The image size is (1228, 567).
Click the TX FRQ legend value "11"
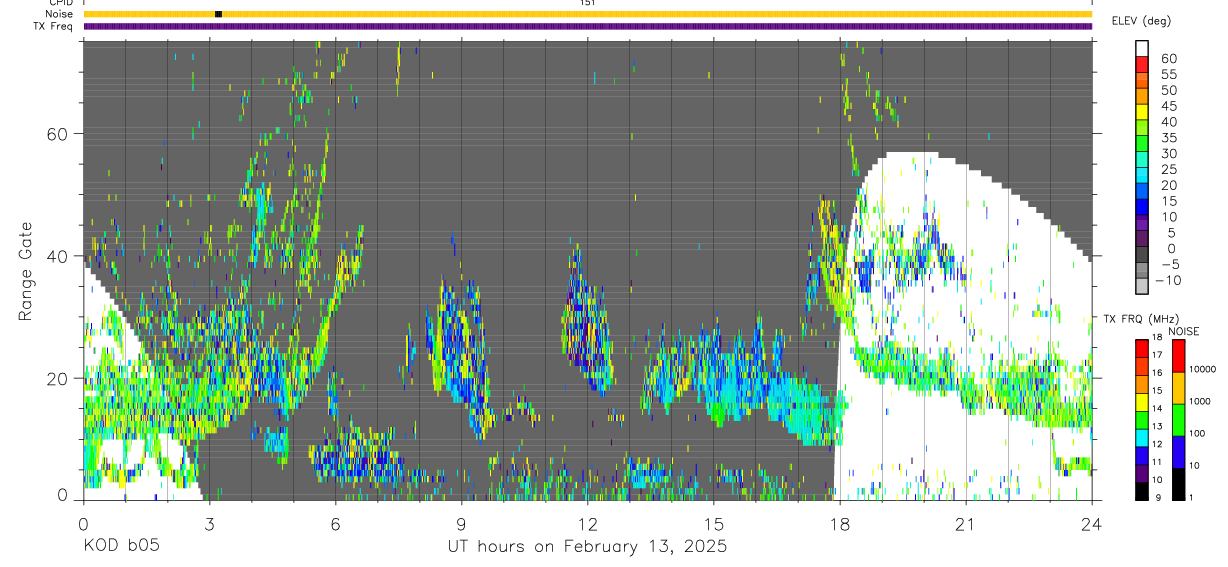click(x=1159, y=462)
